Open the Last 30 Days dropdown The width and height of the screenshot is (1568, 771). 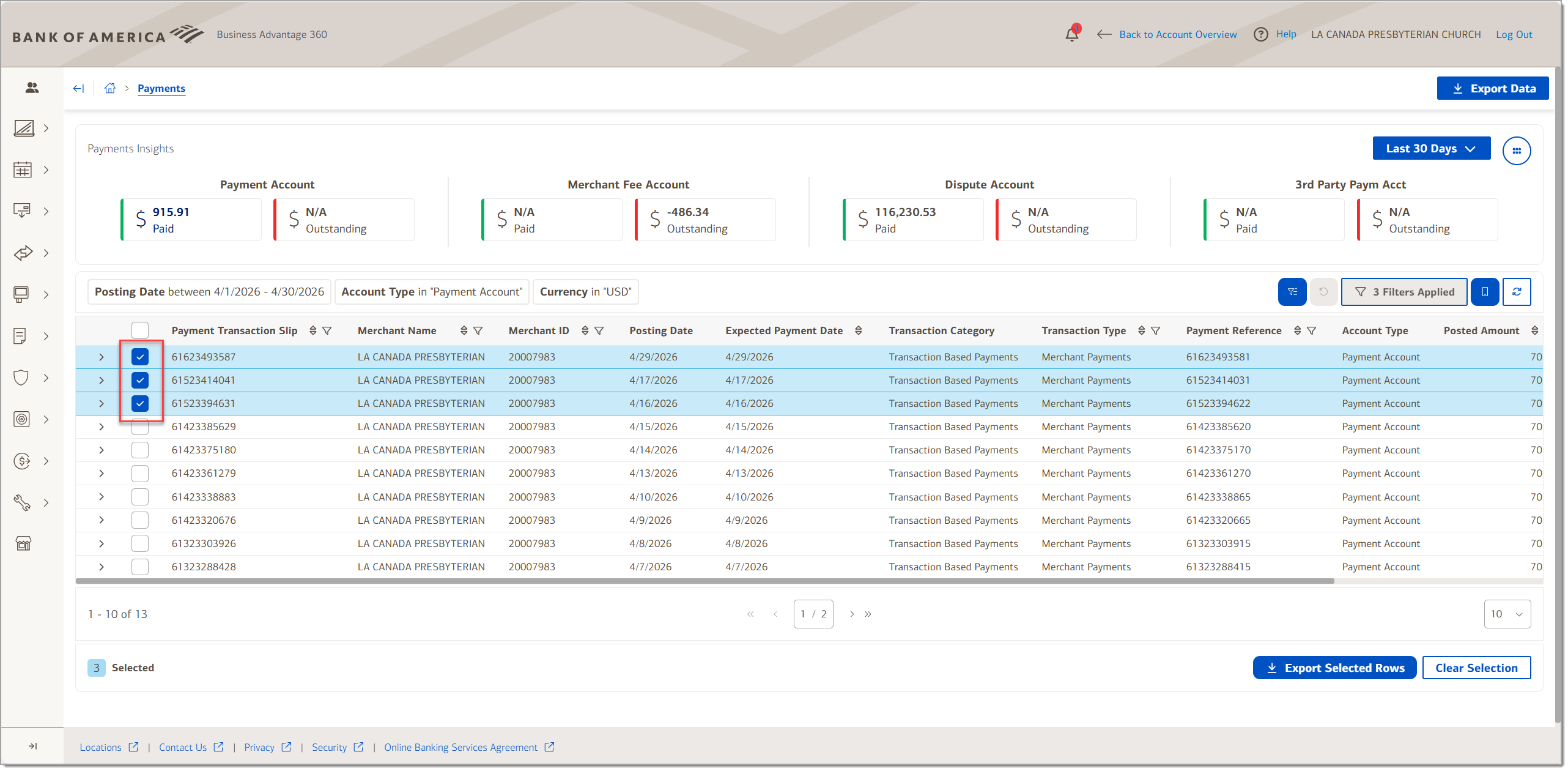(1431, 149)
